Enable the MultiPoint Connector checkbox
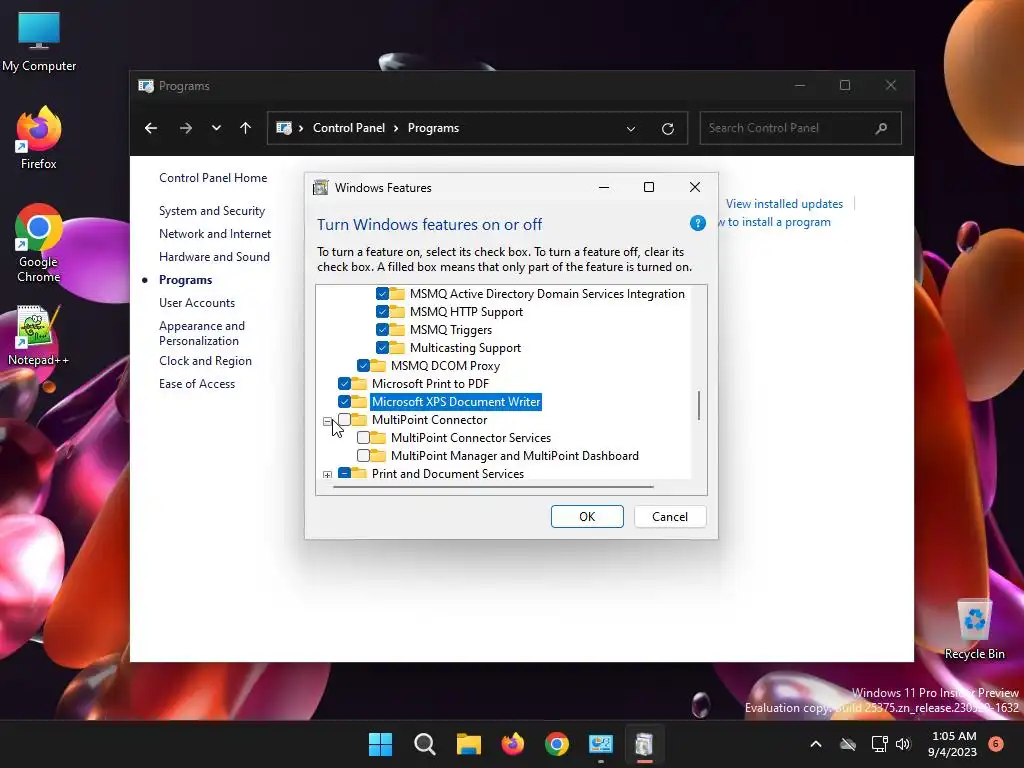This screenshot has width=1024, height=768. (344, 419)
